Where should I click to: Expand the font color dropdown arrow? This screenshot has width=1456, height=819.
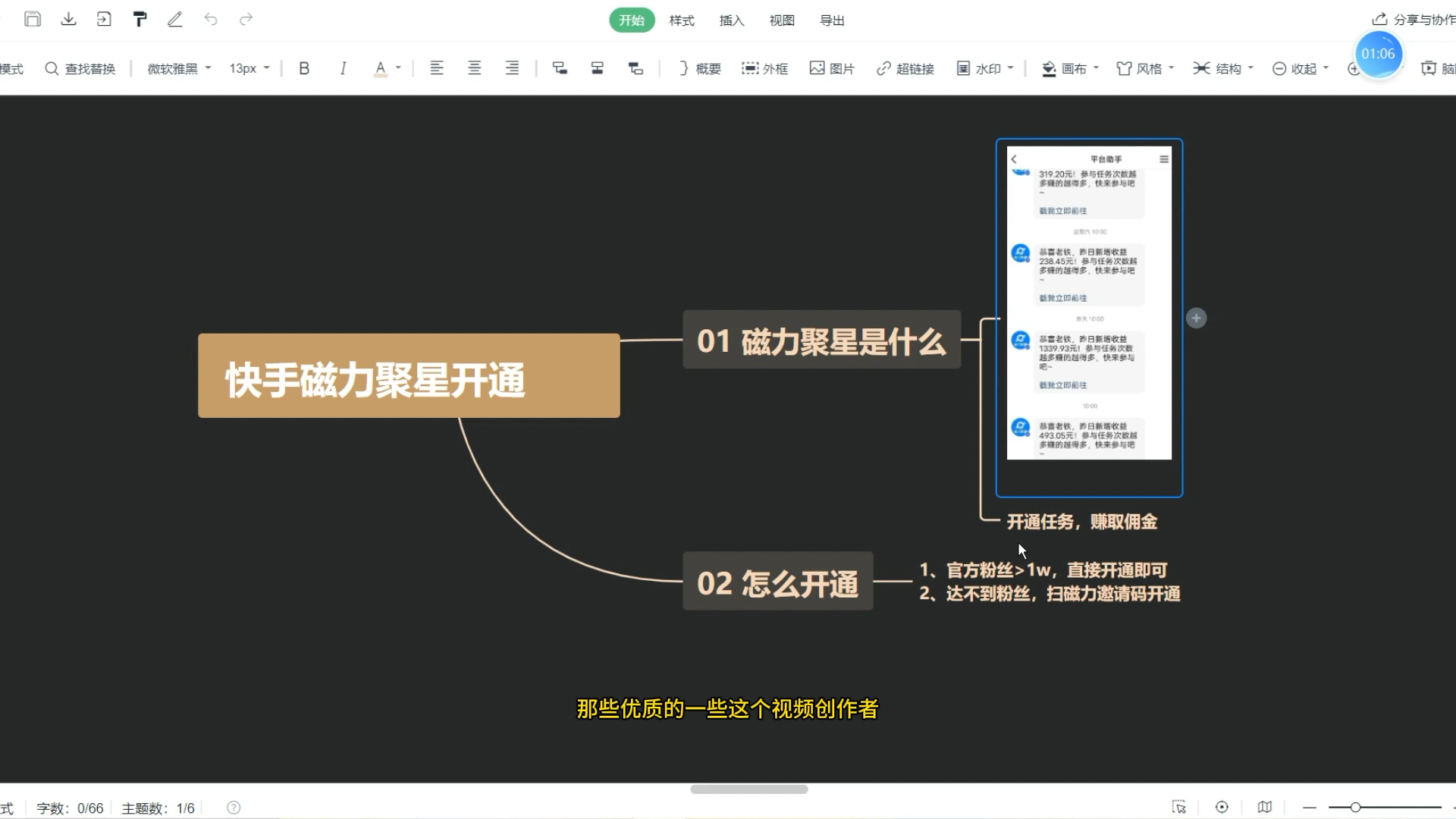tap(398, 68)
